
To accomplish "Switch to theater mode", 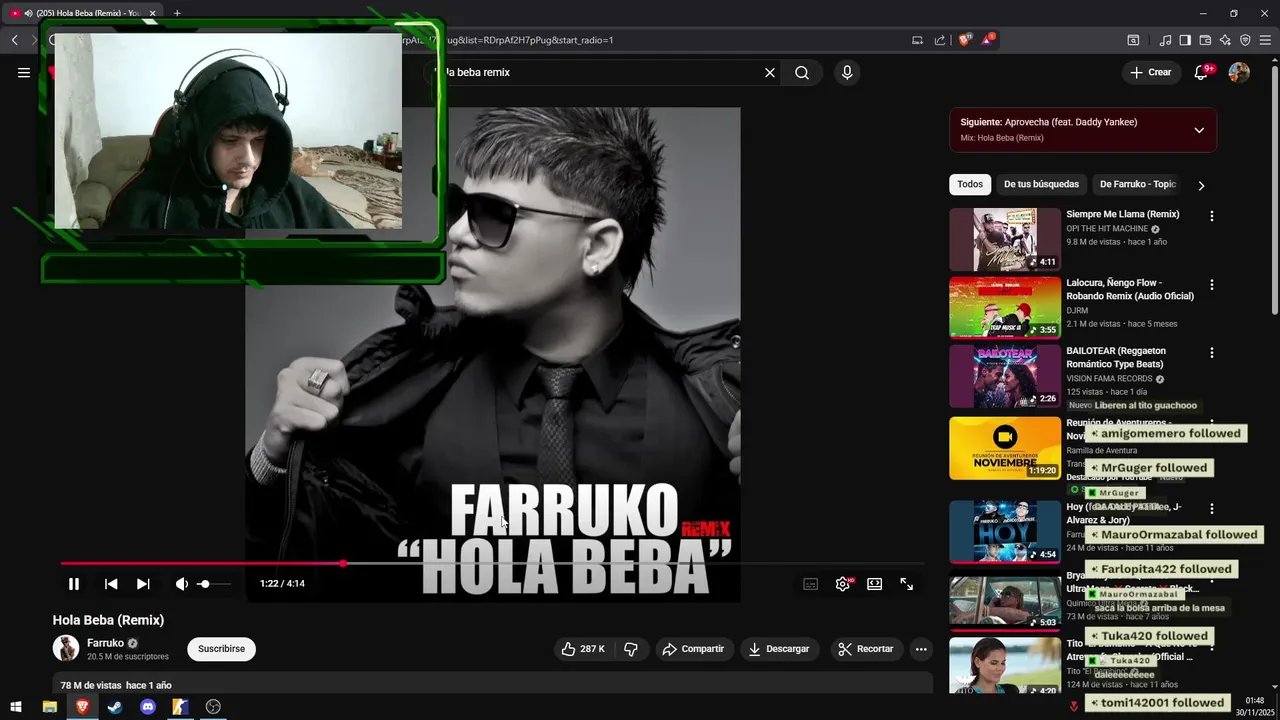I will pos(875,584).
